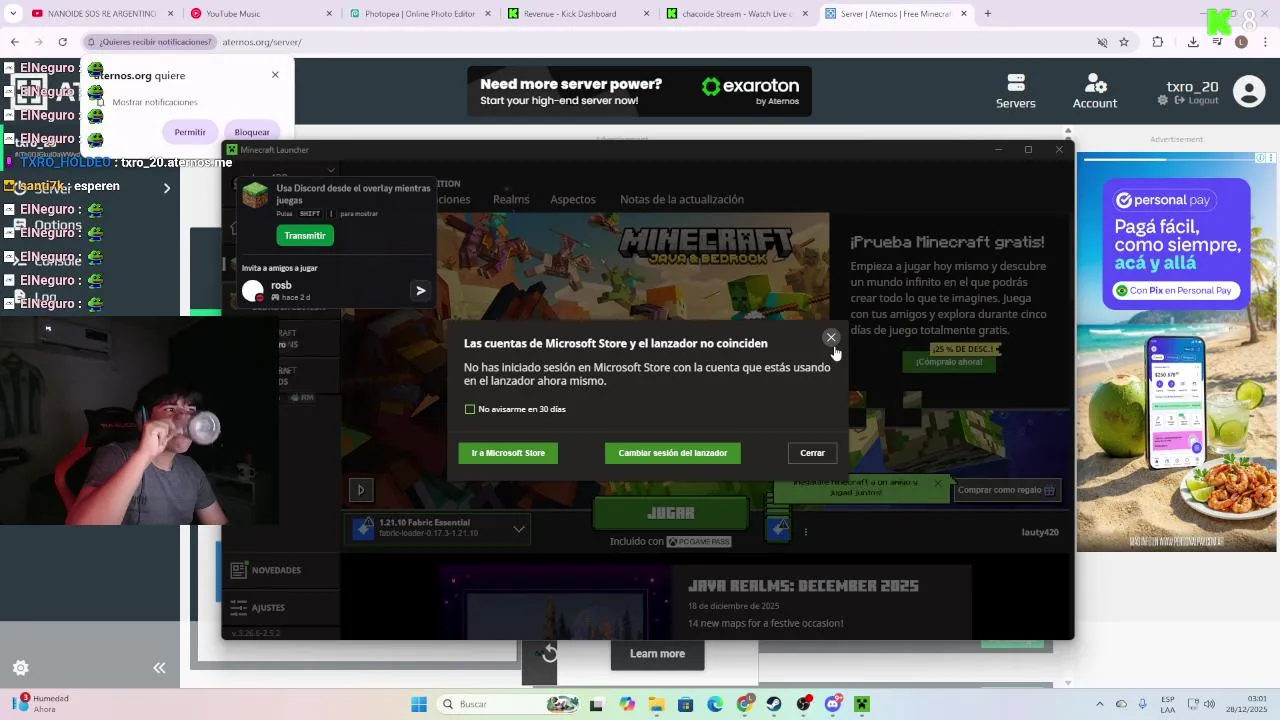Click the green JUGAR button
This screenshot has width=1280, height=720.
[x=670, y=513]
